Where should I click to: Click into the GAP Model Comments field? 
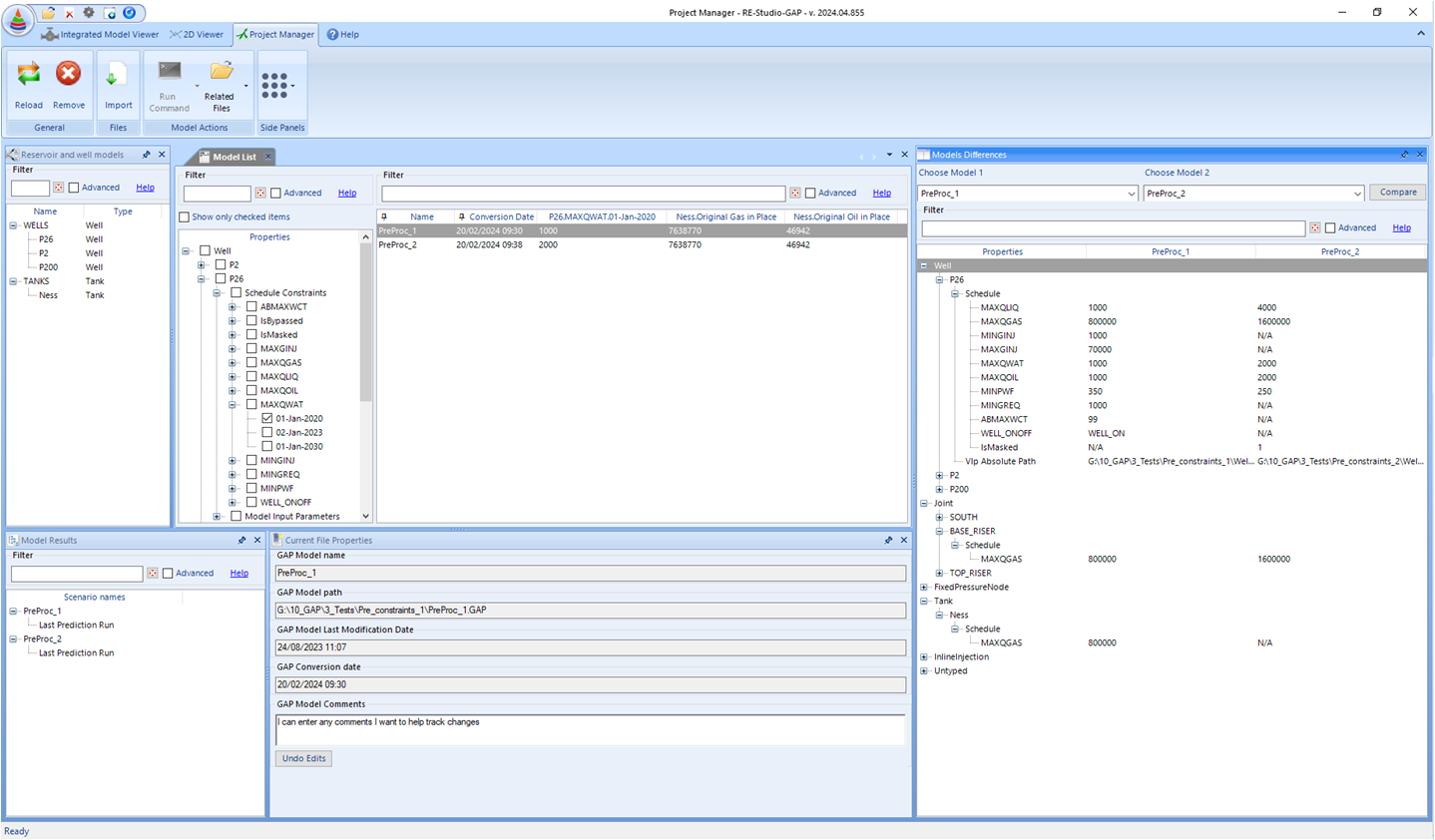(590, 729)
